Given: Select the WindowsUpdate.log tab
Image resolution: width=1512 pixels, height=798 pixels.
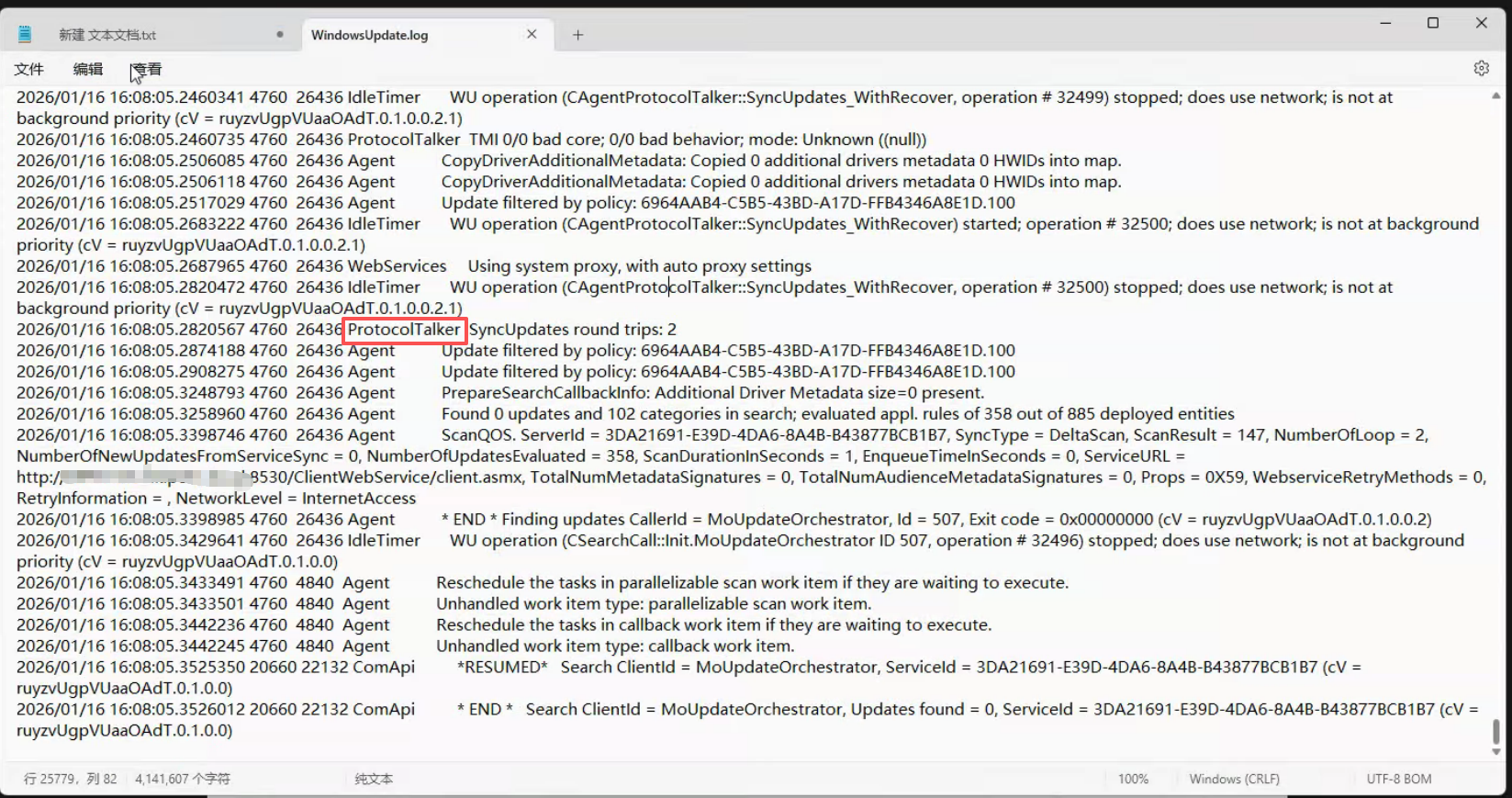Looking at the screenshot, I should pyautogui.click(x=369, y=35).
